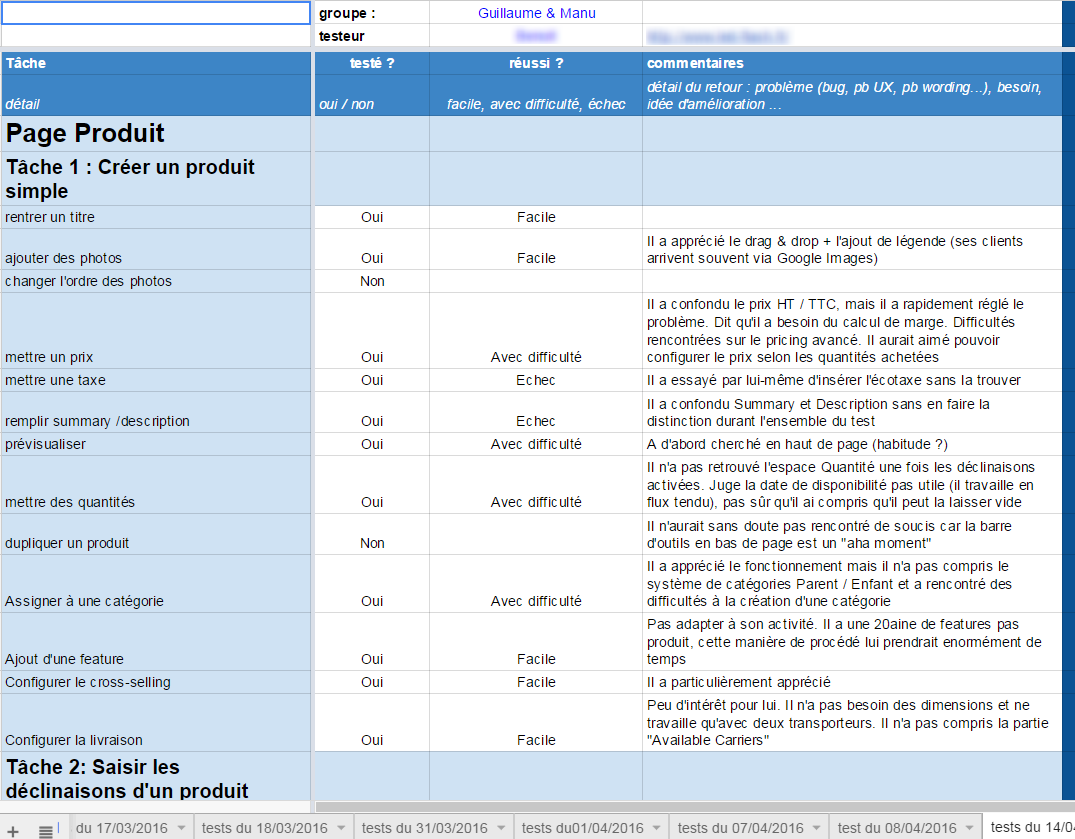This screenshot has width=1075, height=839.
Task: Click 'Oui' in the 'rentrer un titre' row
Action: coord(372,217)
